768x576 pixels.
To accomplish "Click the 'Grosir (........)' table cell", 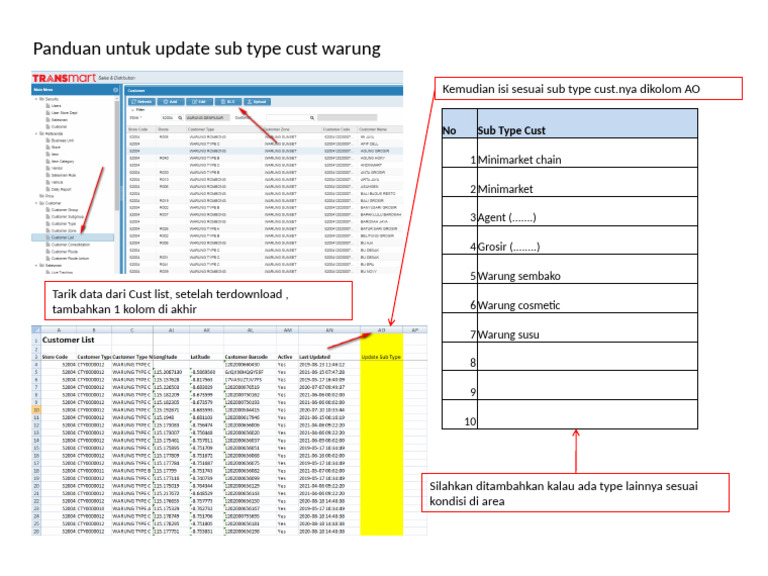I will point(587,240).
